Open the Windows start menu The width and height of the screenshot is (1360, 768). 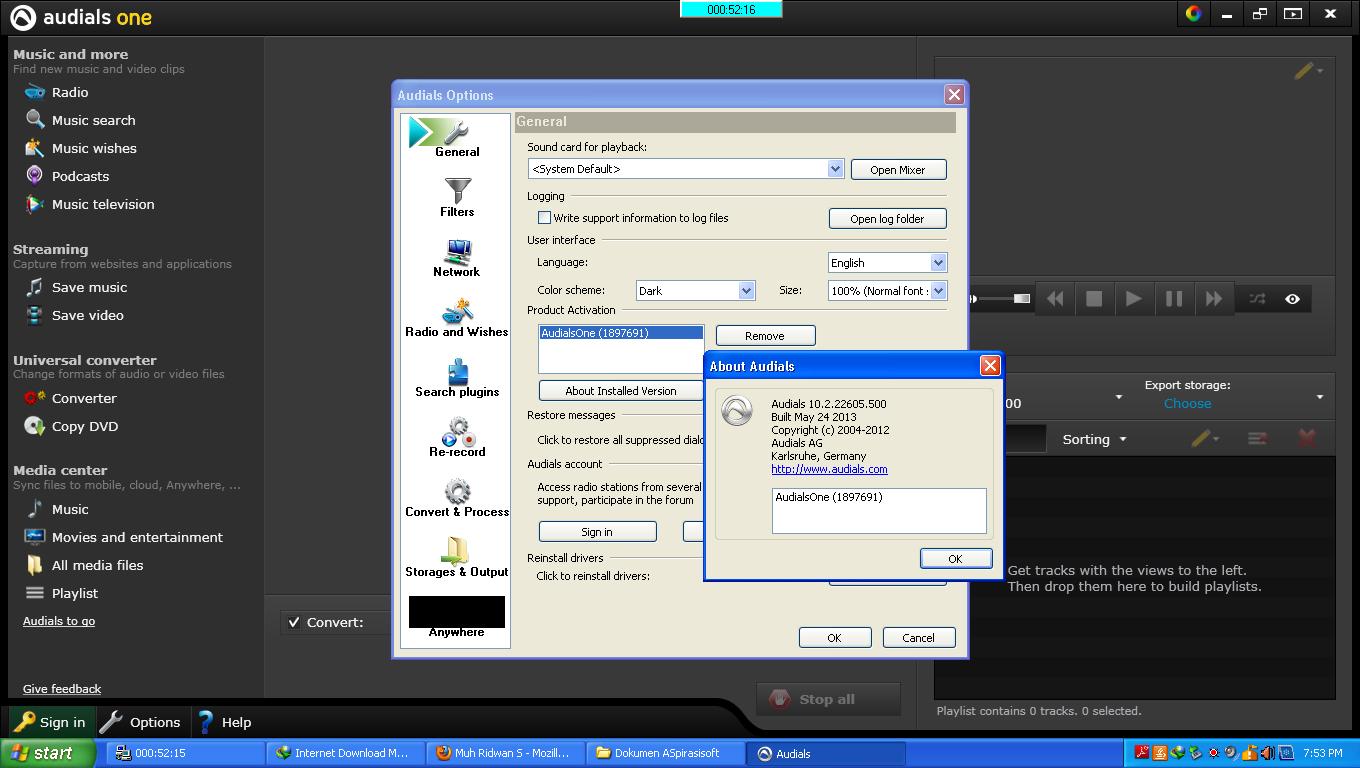[48, 753]
